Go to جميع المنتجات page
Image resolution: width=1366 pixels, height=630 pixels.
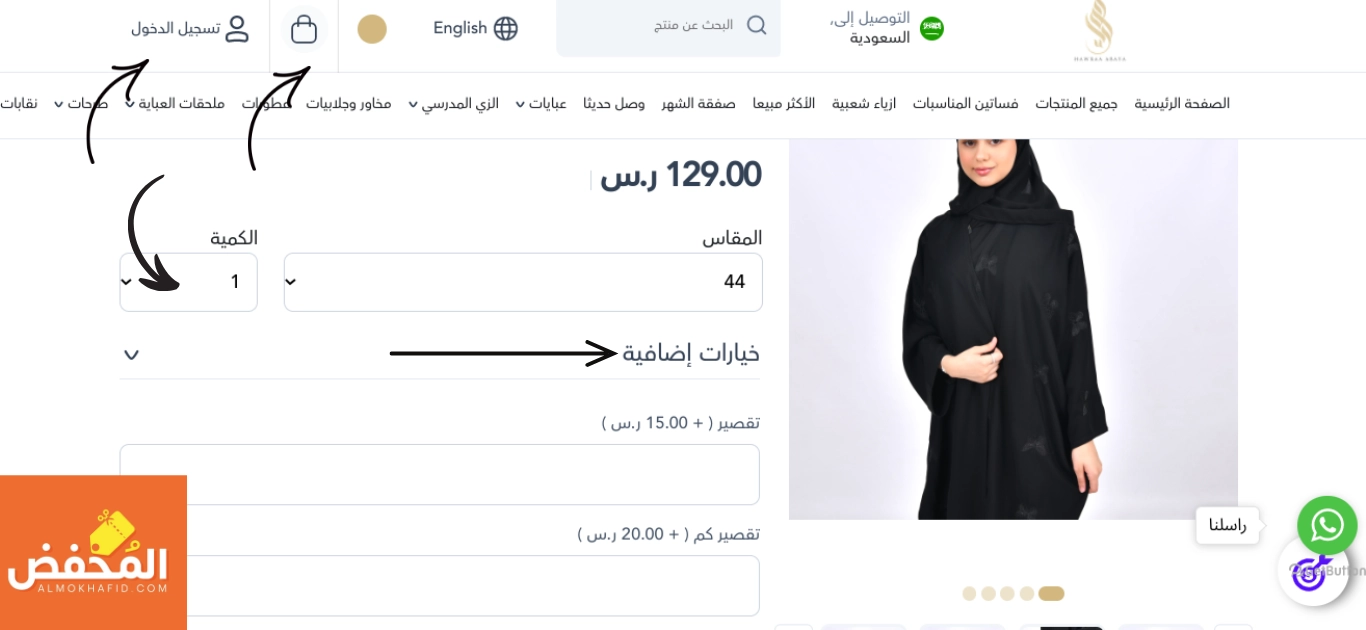[x=1076, y=104]
